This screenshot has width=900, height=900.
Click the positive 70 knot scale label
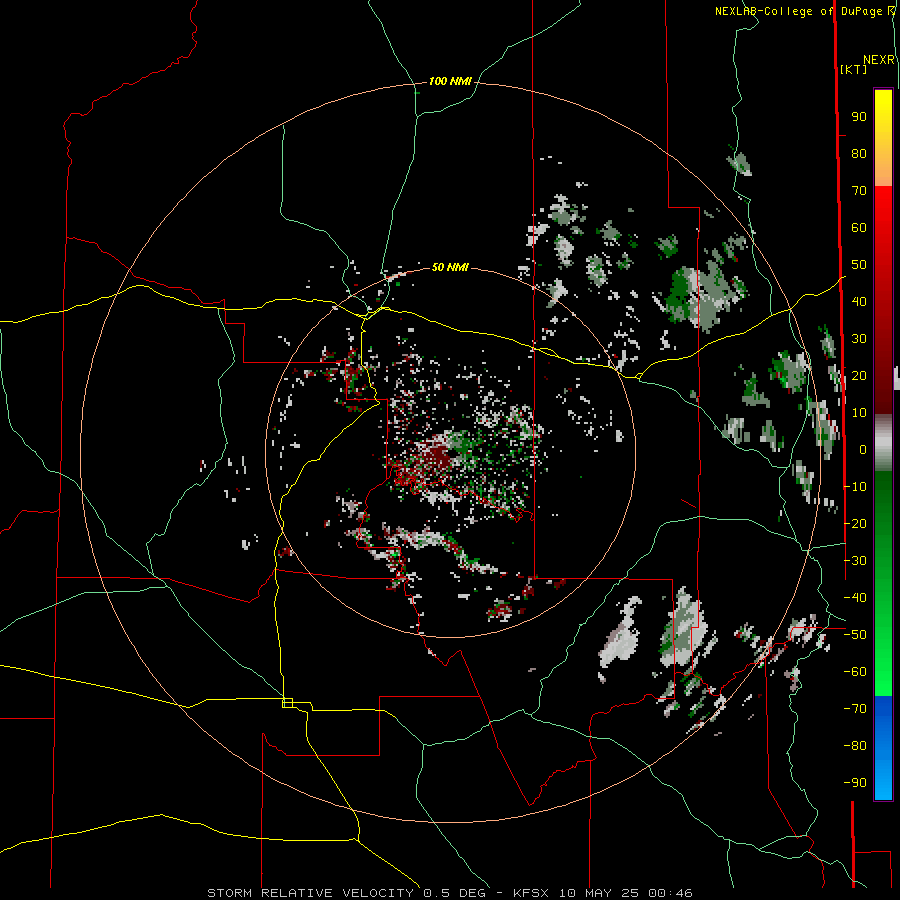[x=859, y=191]
